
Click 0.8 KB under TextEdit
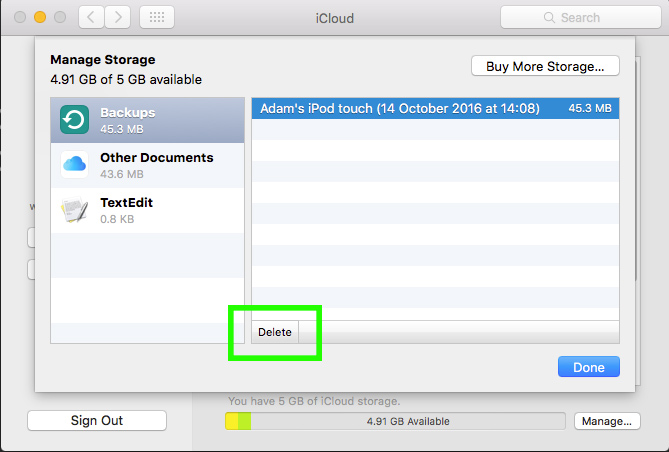point(117,219)
